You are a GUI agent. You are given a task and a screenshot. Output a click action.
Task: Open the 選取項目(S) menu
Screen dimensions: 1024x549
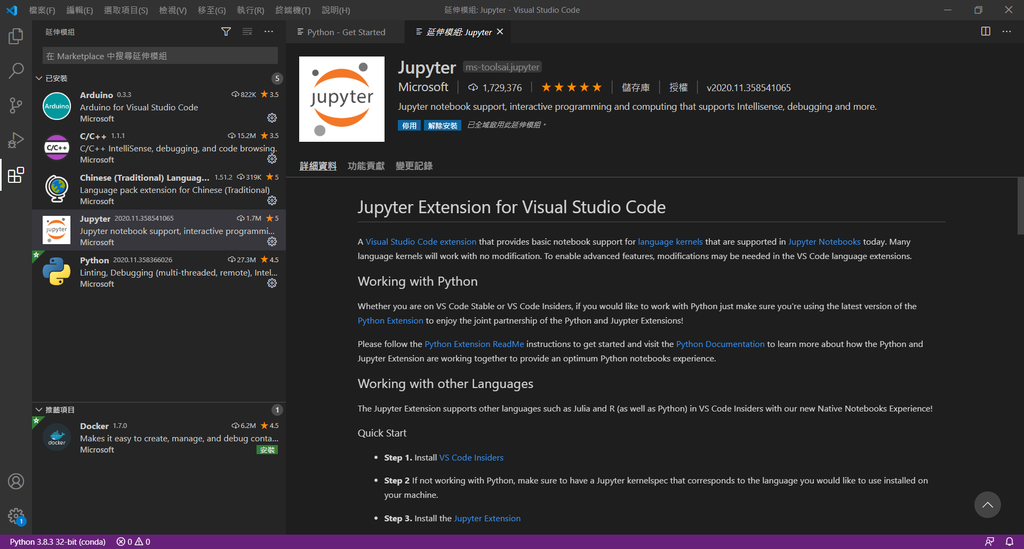click(x=125, y=10)
